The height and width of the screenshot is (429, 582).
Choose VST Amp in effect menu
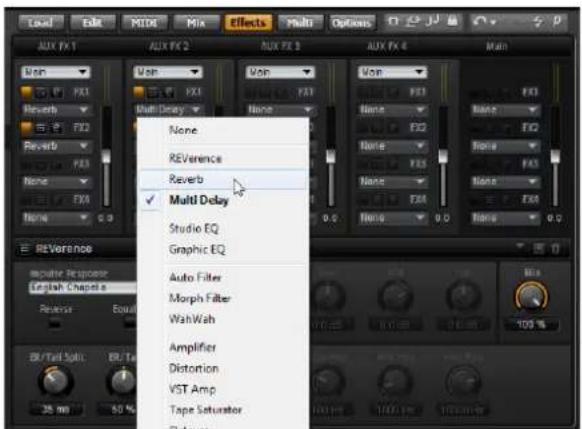[x=223, y=389]
